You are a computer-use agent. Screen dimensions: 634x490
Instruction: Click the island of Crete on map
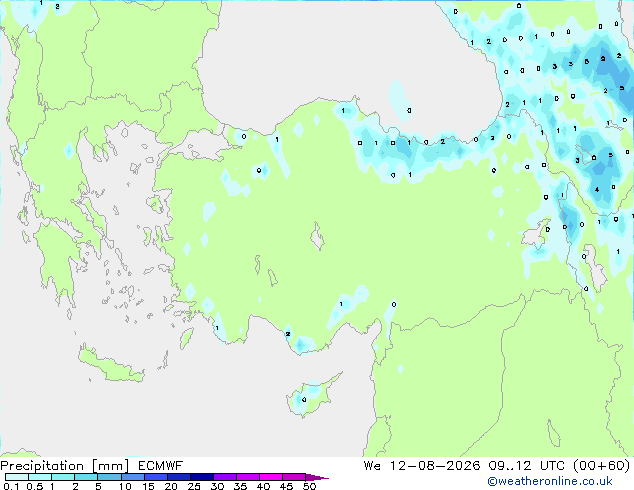click(111, 365)
